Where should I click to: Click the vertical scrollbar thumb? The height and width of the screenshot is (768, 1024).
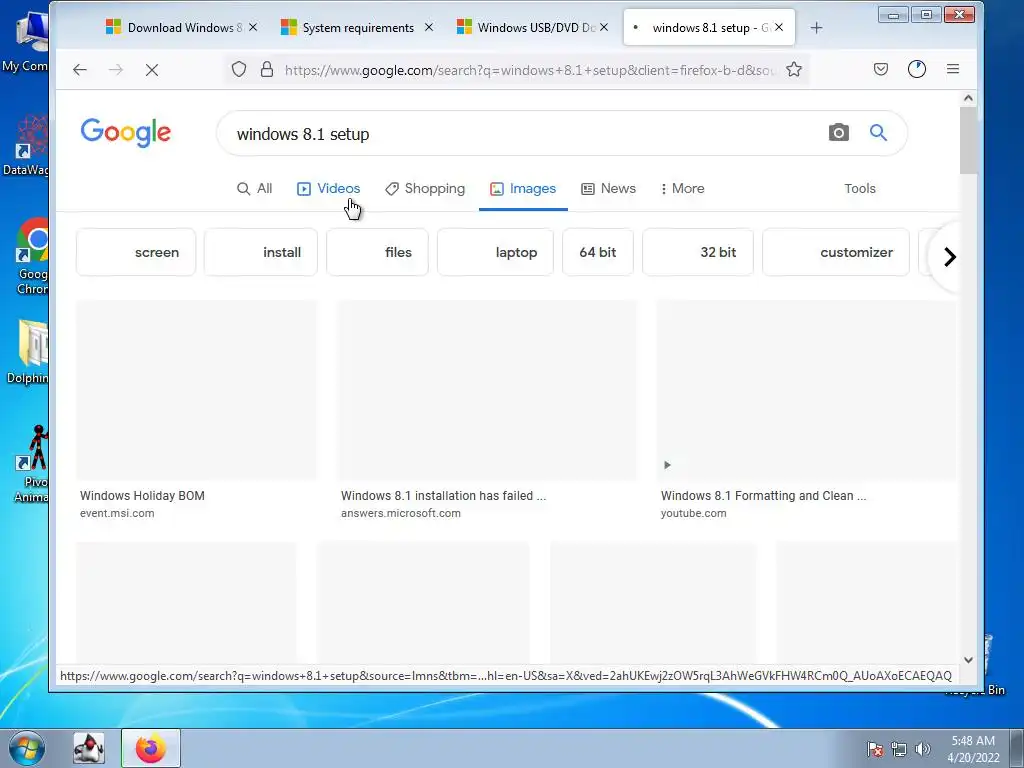click(x=968, y=140)
